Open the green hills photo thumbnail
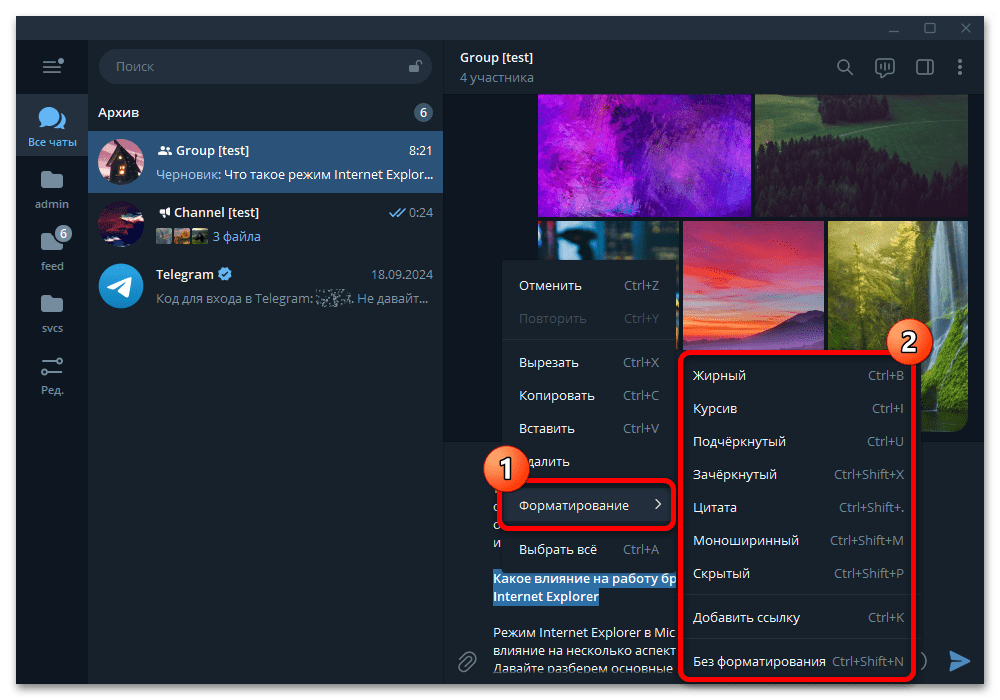 point(861,156)
